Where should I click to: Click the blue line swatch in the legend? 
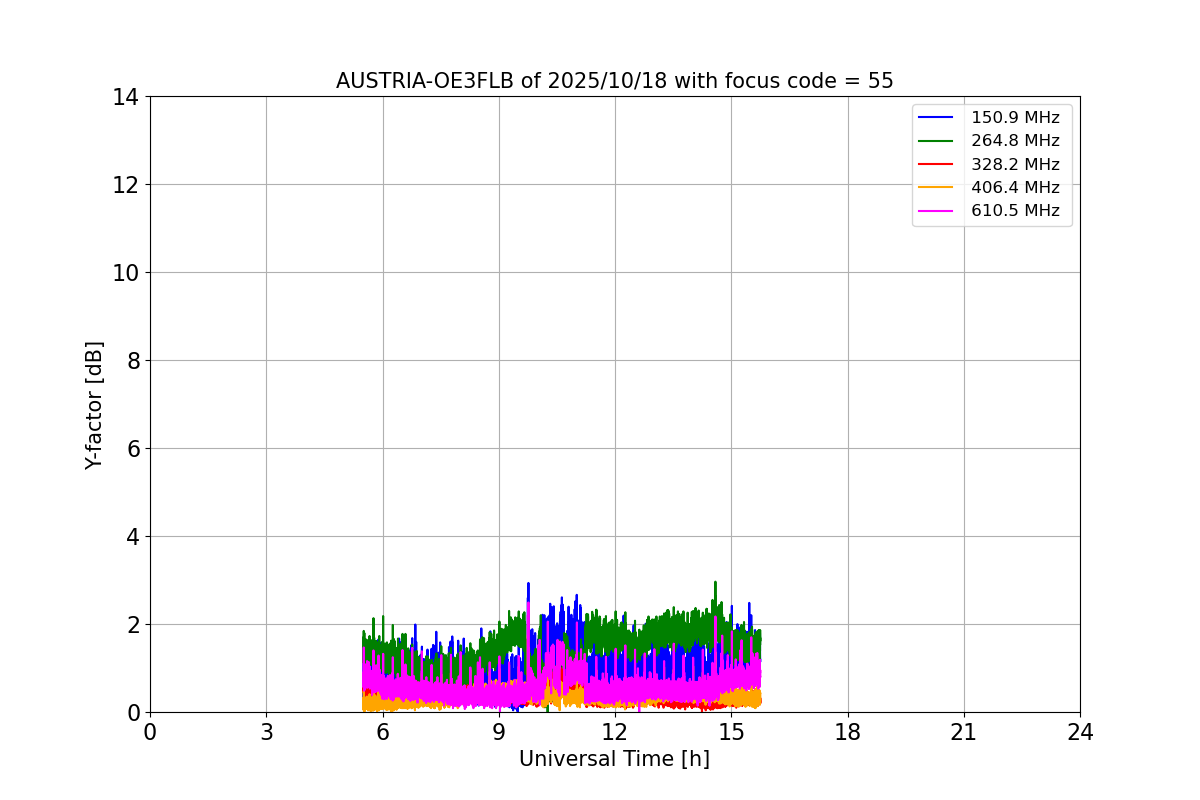pos(936,118)
